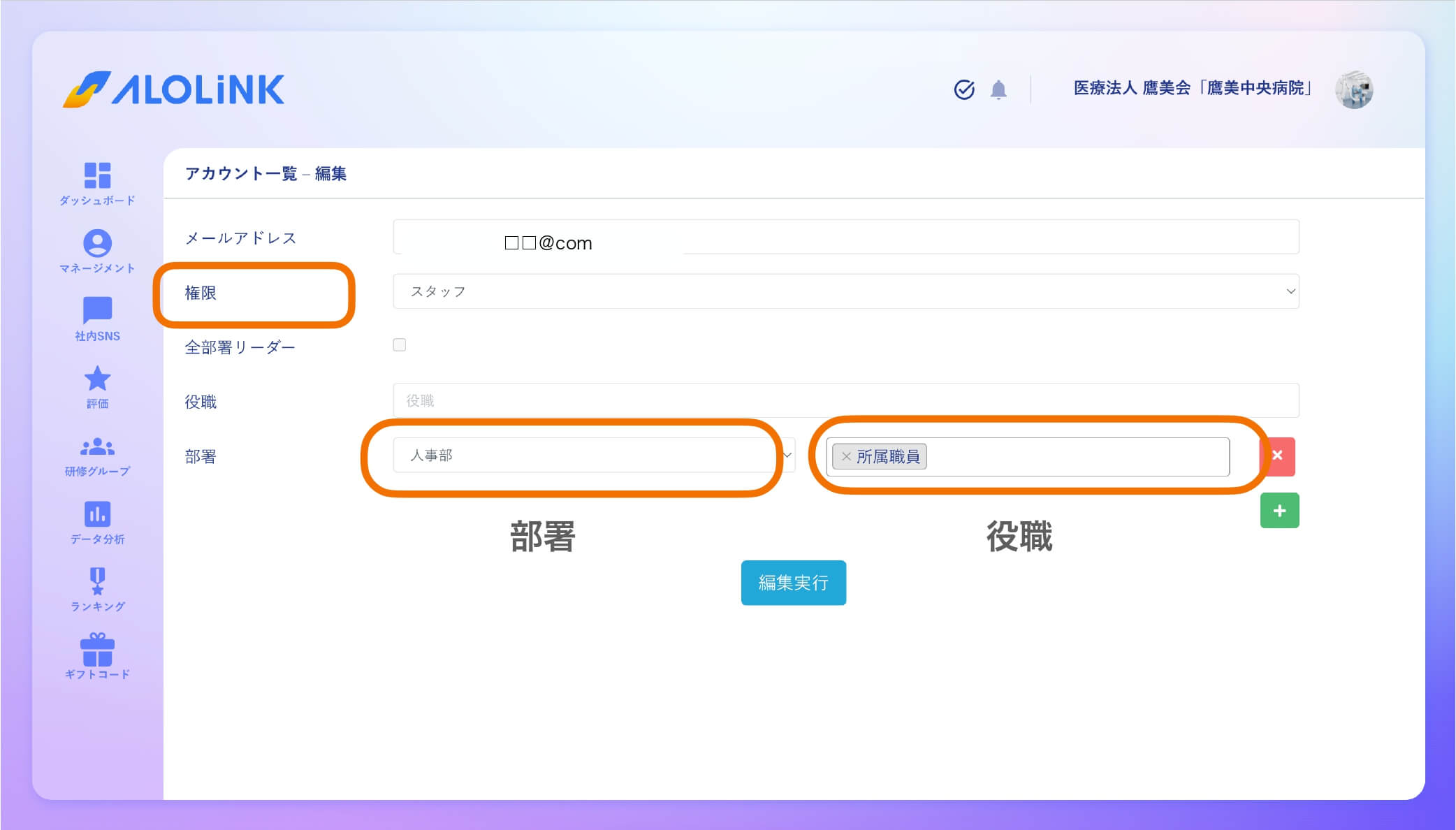Screen dimensions: 1456x830
Task: Click the notification bell icon
Action: [x=998, y=89]
